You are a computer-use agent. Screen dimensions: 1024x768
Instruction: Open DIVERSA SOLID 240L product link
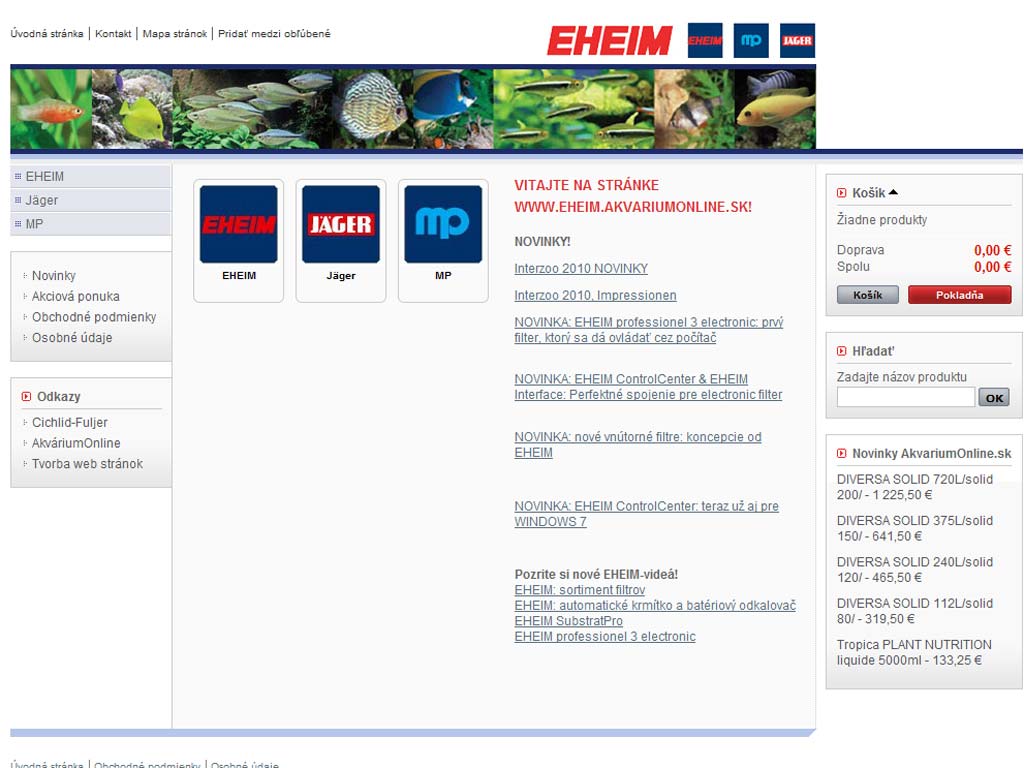pyautogui.click(x=915, y=569)
